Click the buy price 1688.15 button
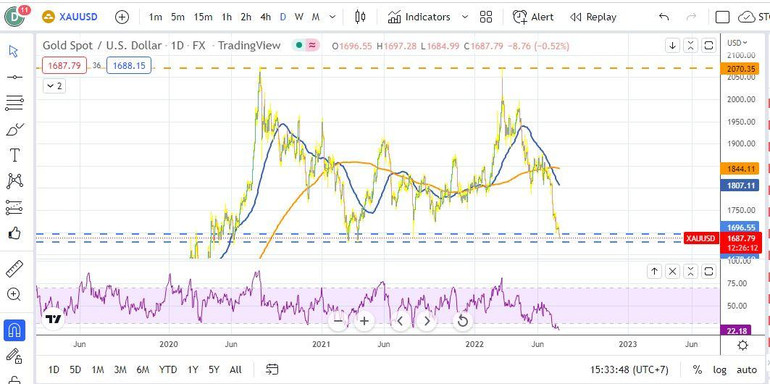The width and height of the screenshot is (770, 384). 129,65
